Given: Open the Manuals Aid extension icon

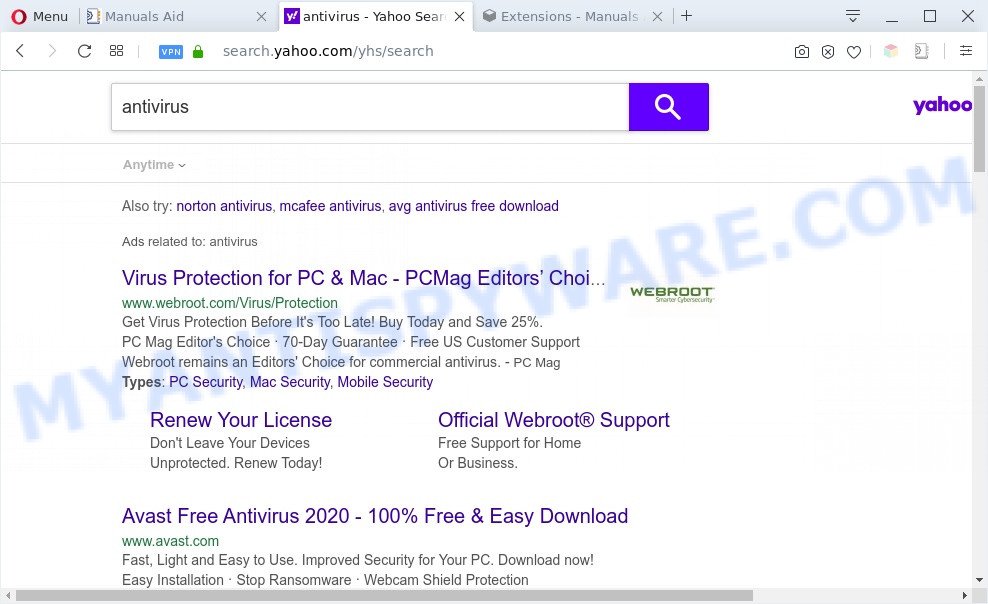Looking at the screenshot, I should (x=921, y=51).
